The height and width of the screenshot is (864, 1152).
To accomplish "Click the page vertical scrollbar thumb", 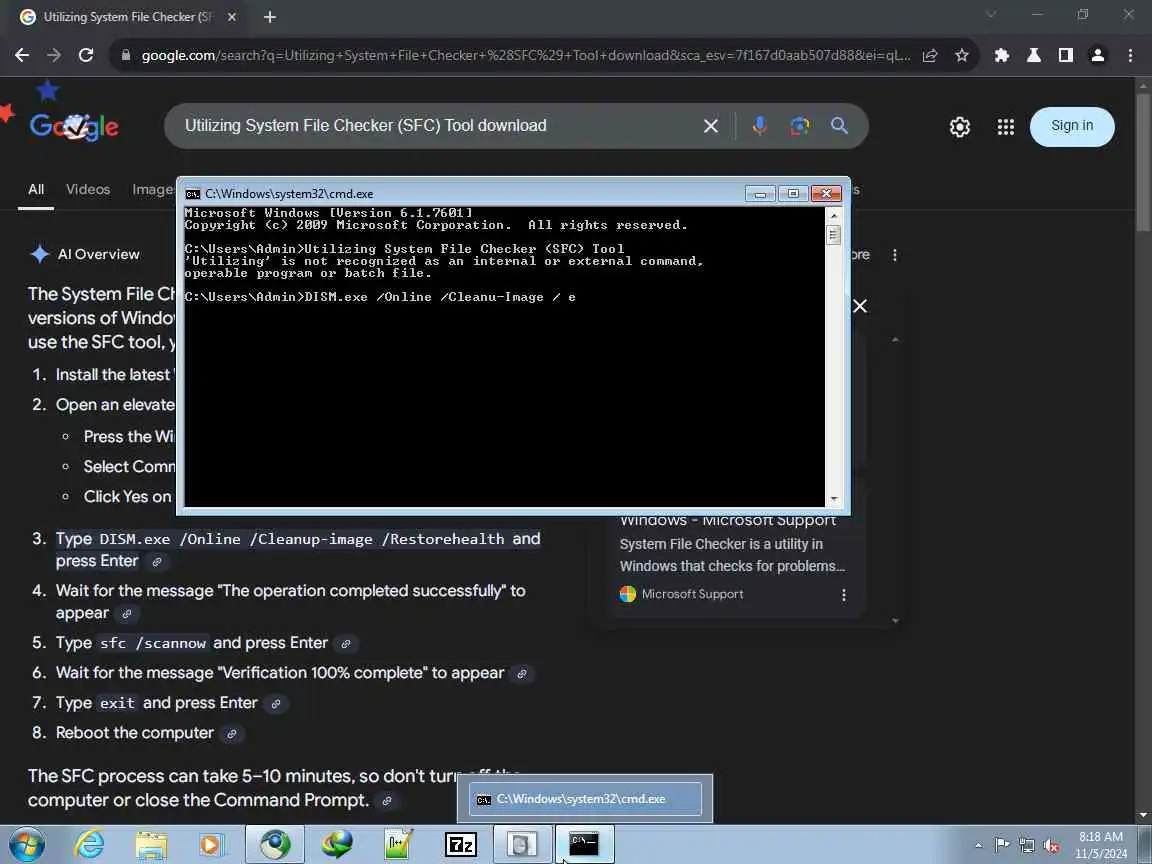I will [x=1144, y=162].
